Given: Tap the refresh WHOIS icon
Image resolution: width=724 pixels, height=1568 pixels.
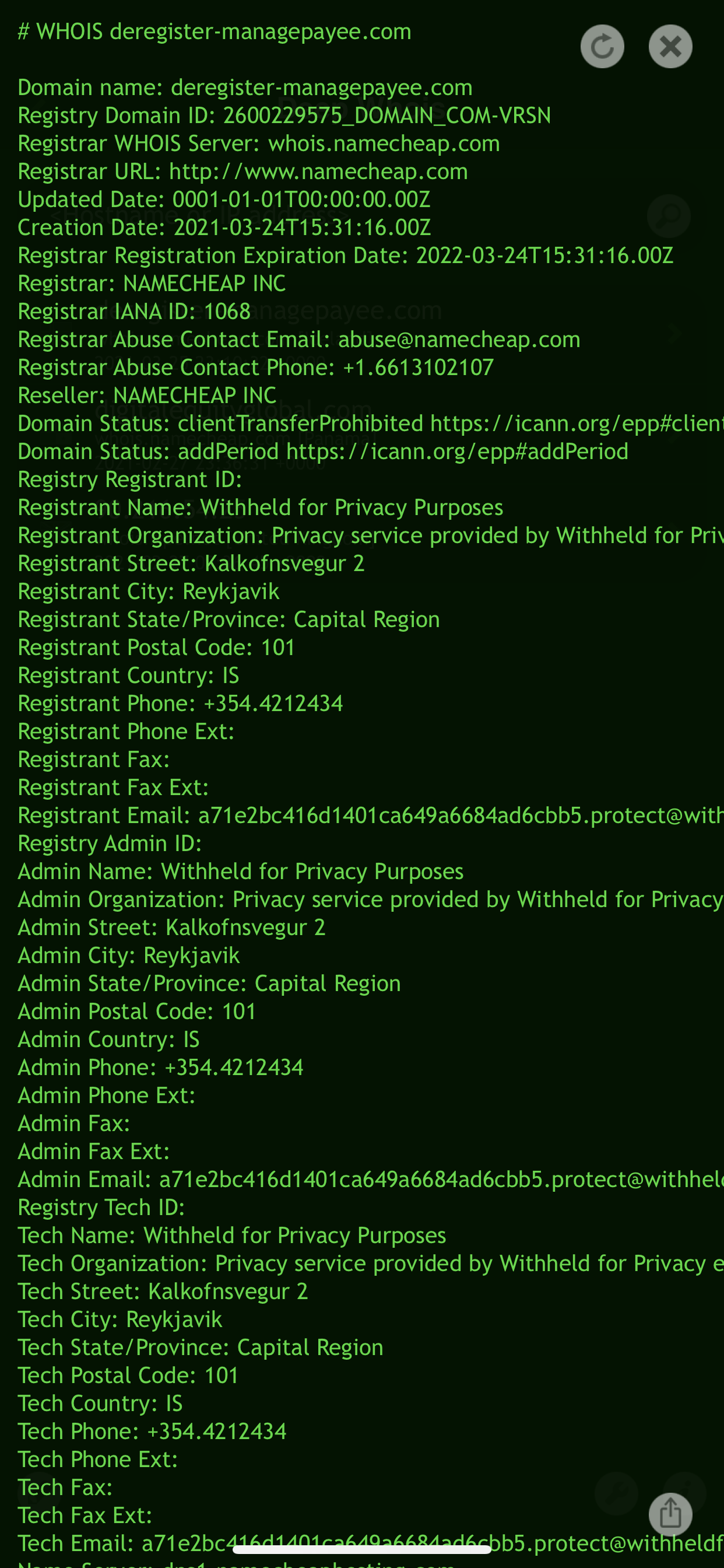Looking at the screenshot, I should coord(602,46).
